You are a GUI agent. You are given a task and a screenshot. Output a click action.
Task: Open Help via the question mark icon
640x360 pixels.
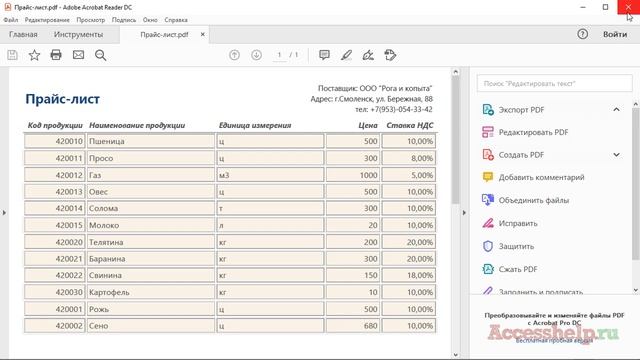pyautogui.click(x=582, y=34)
